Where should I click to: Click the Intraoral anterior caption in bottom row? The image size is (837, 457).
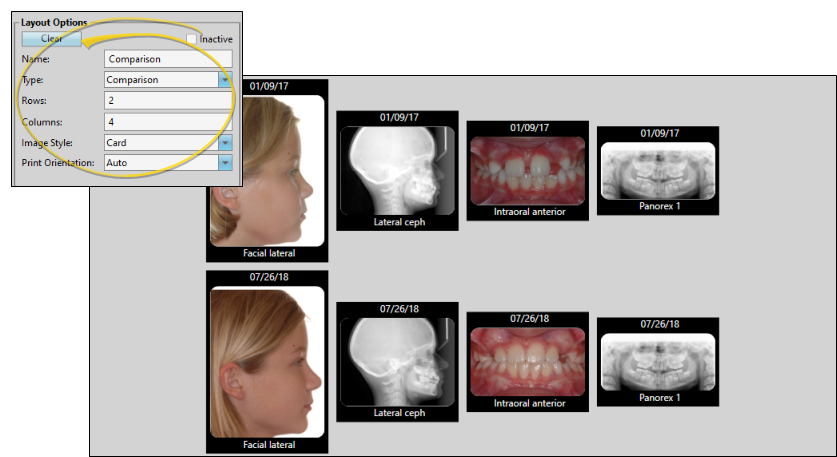(x=529, y=403)
